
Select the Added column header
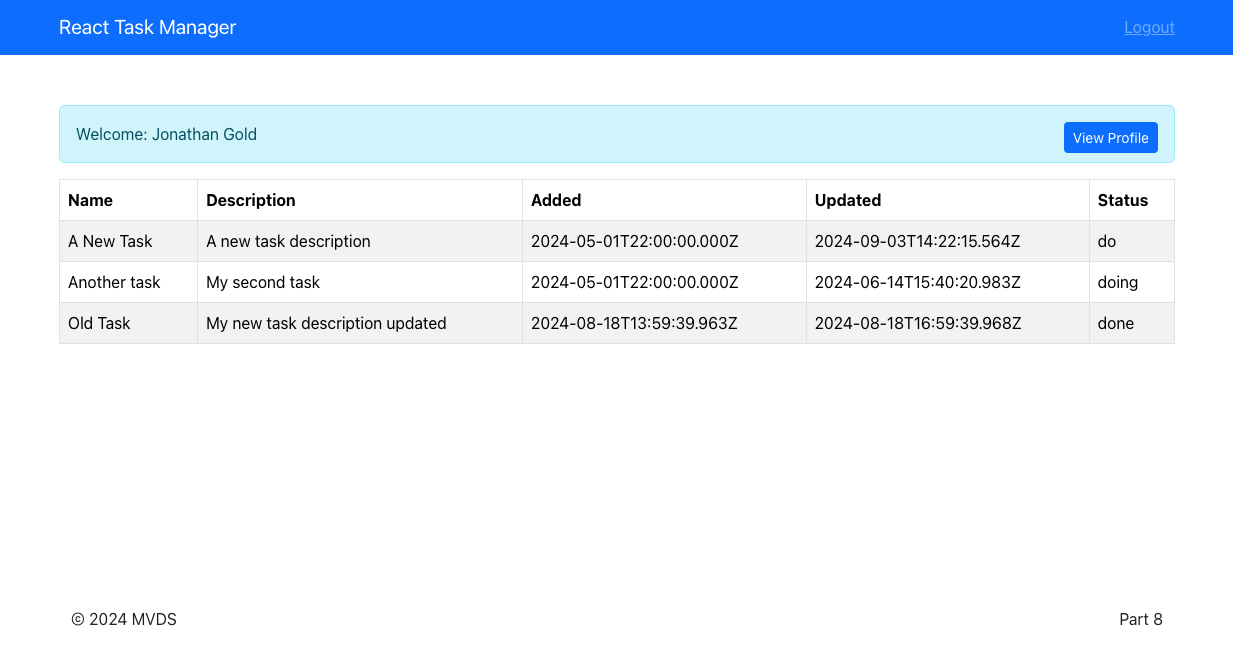click(x=664, y=200)
